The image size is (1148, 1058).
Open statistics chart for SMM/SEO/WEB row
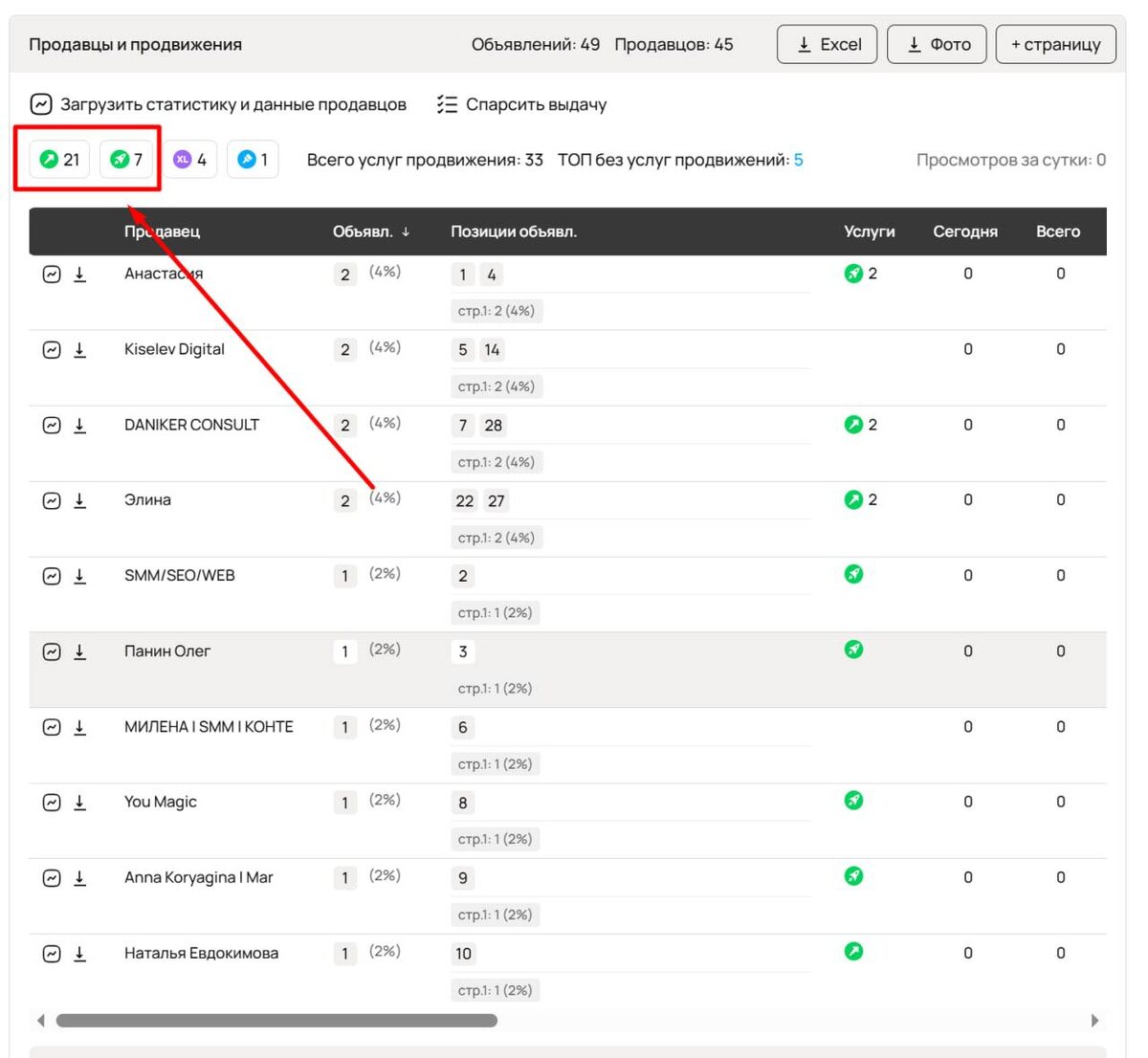coord(52,577)
